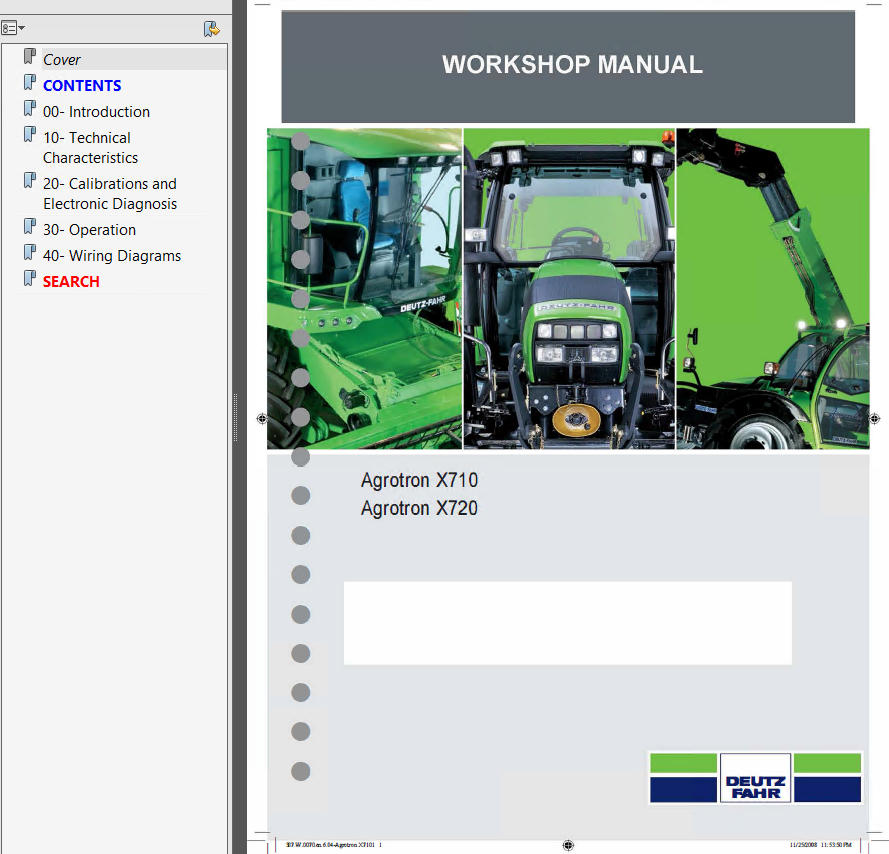Open the CONTENTS bookmark
Image resolution: width=889 pixels, height=854 pixels.
point(82,86)
